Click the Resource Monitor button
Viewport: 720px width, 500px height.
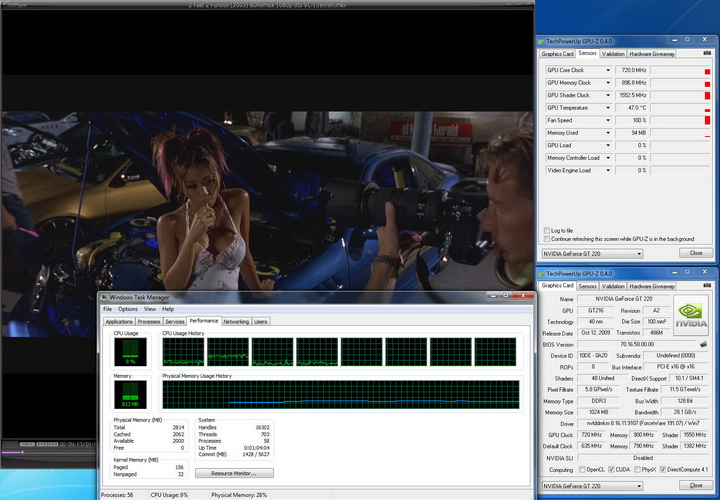235,473
